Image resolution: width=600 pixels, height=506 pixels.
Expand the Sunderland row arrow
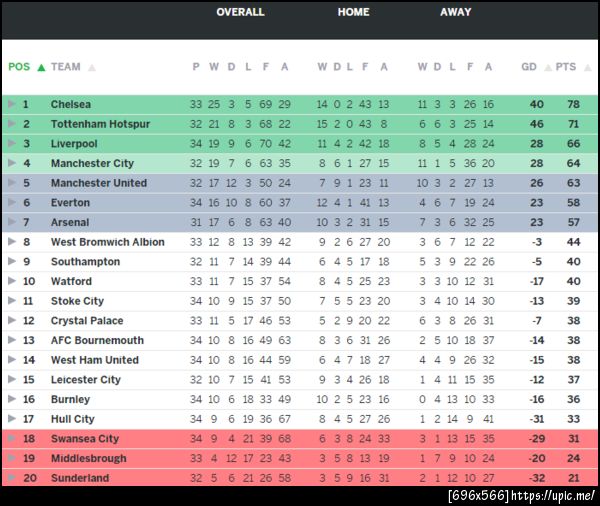tap(12, 478)
